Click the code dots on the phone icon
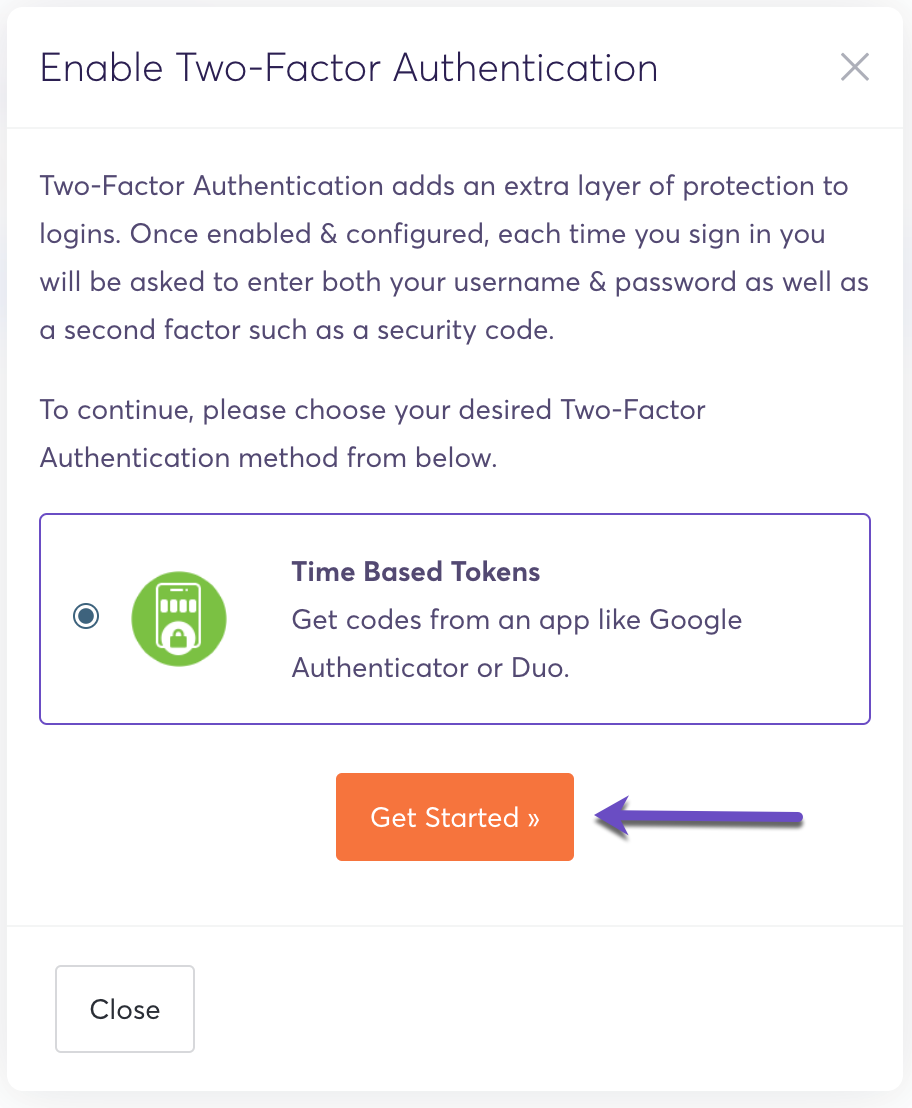The height and width of the screenshot is (1108, 912). pos(179,604)
